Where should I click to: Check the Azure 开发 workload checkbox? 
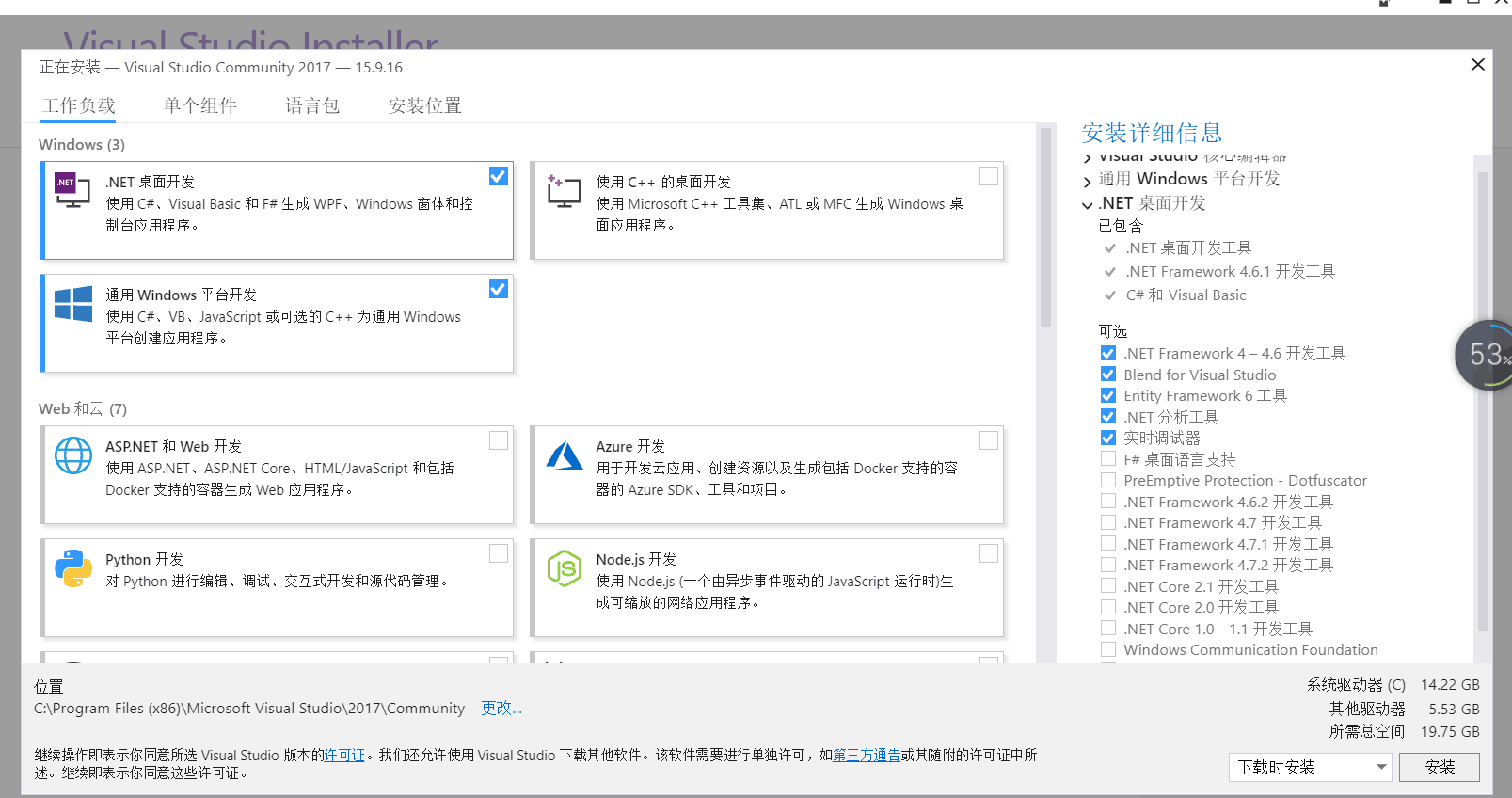tap(989, 440)
